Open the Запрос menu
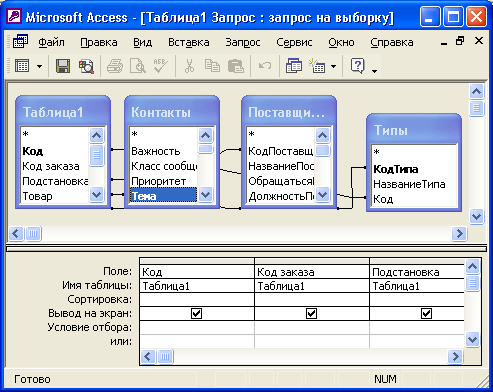Image resolution: width=493 pixels, height=392 pixels. [x=243, y=42]
